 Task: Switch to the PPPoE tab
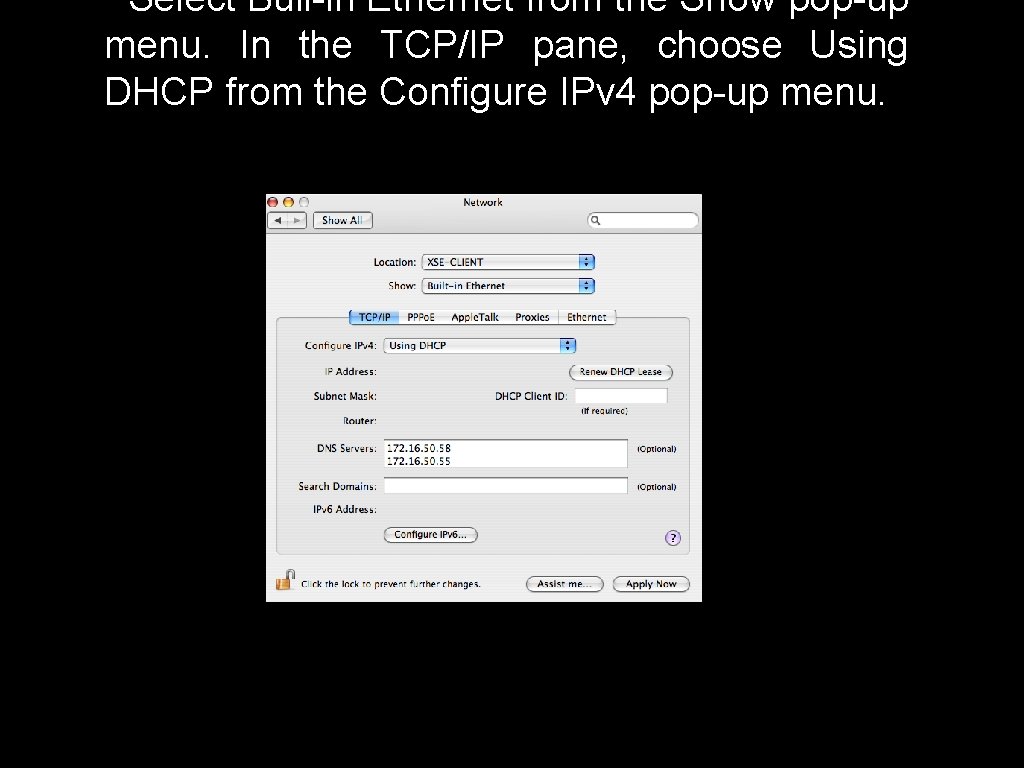coord(421,317)
